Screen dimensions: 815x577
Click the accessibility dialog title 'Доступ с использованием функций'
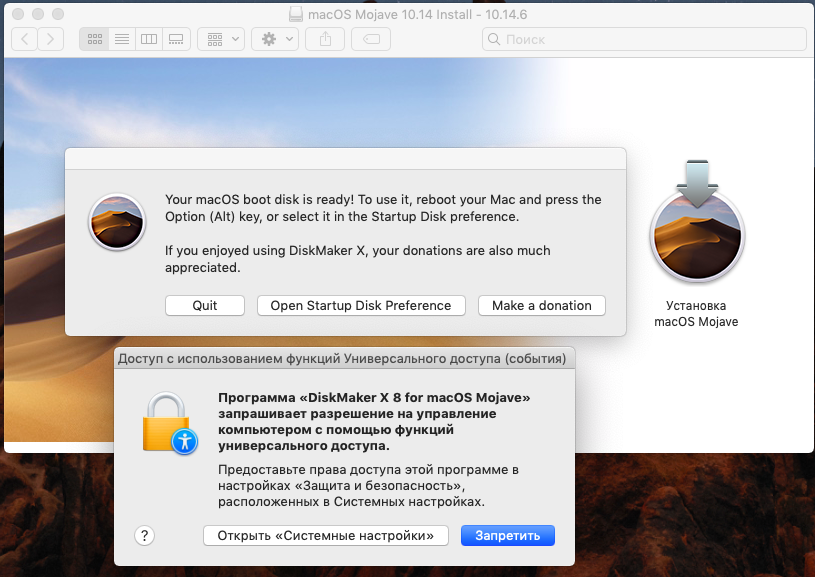tap(229, 359)
